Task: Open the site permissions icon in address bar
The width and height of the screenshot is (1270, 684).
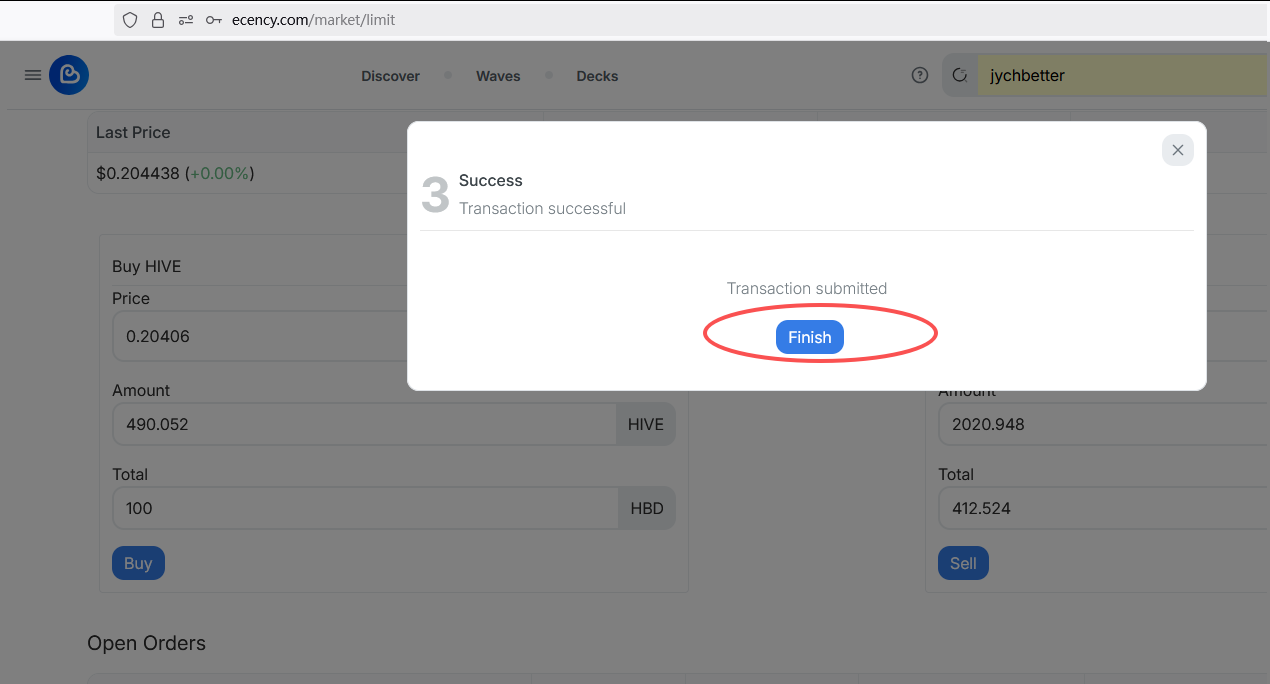Action: coord(186,19)
